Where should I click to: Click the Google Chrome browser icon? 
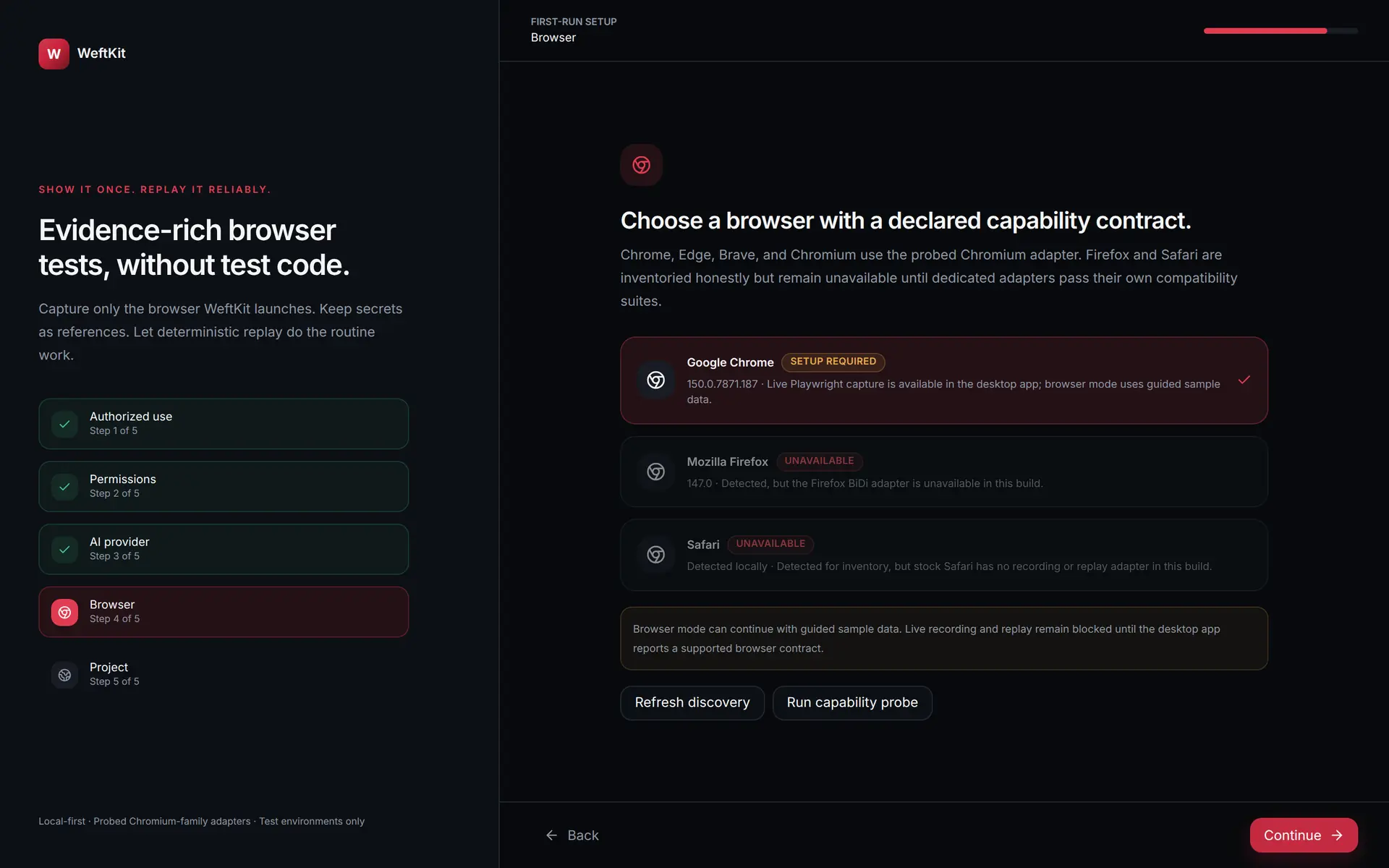click(x=655, y=380)
